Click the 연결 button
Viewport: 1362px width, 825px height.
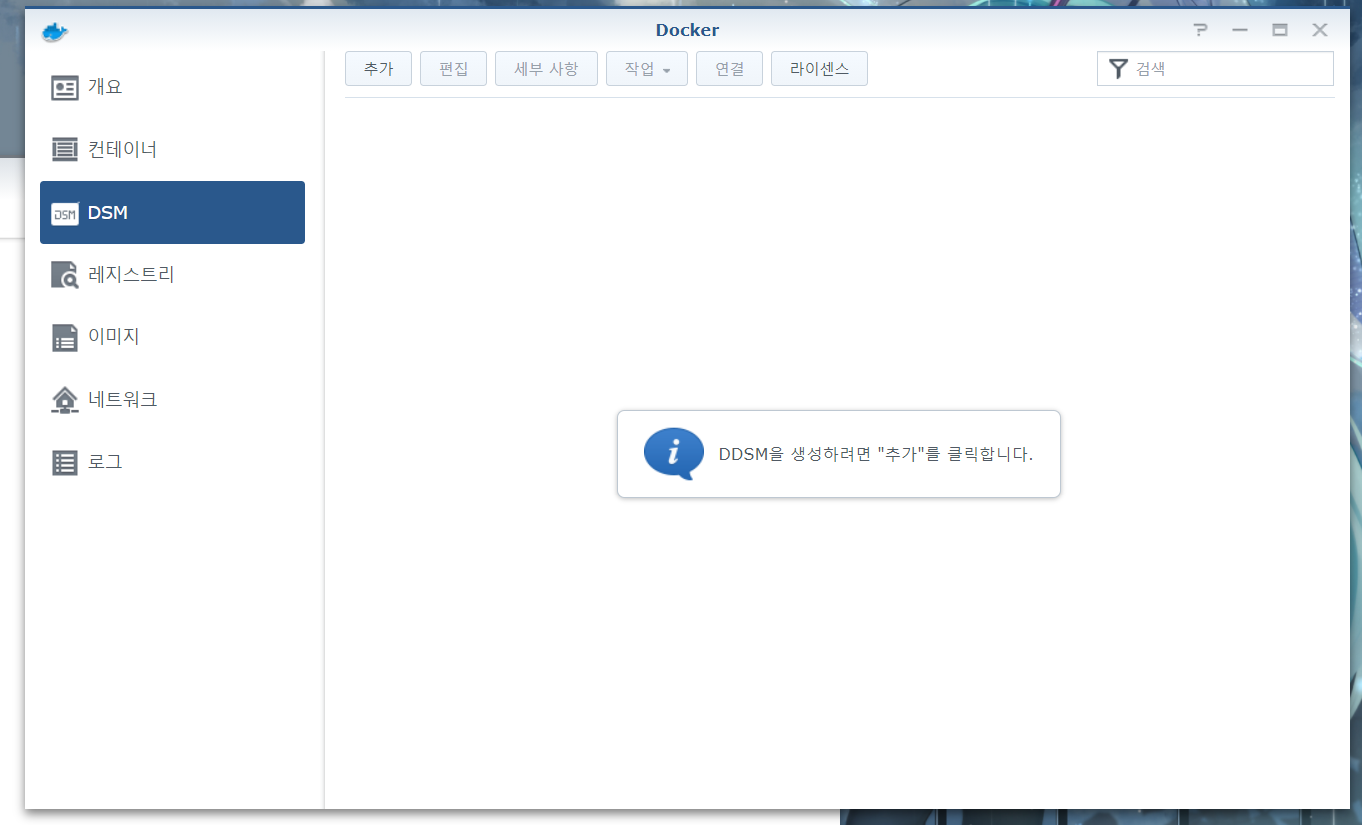[729, 69]
